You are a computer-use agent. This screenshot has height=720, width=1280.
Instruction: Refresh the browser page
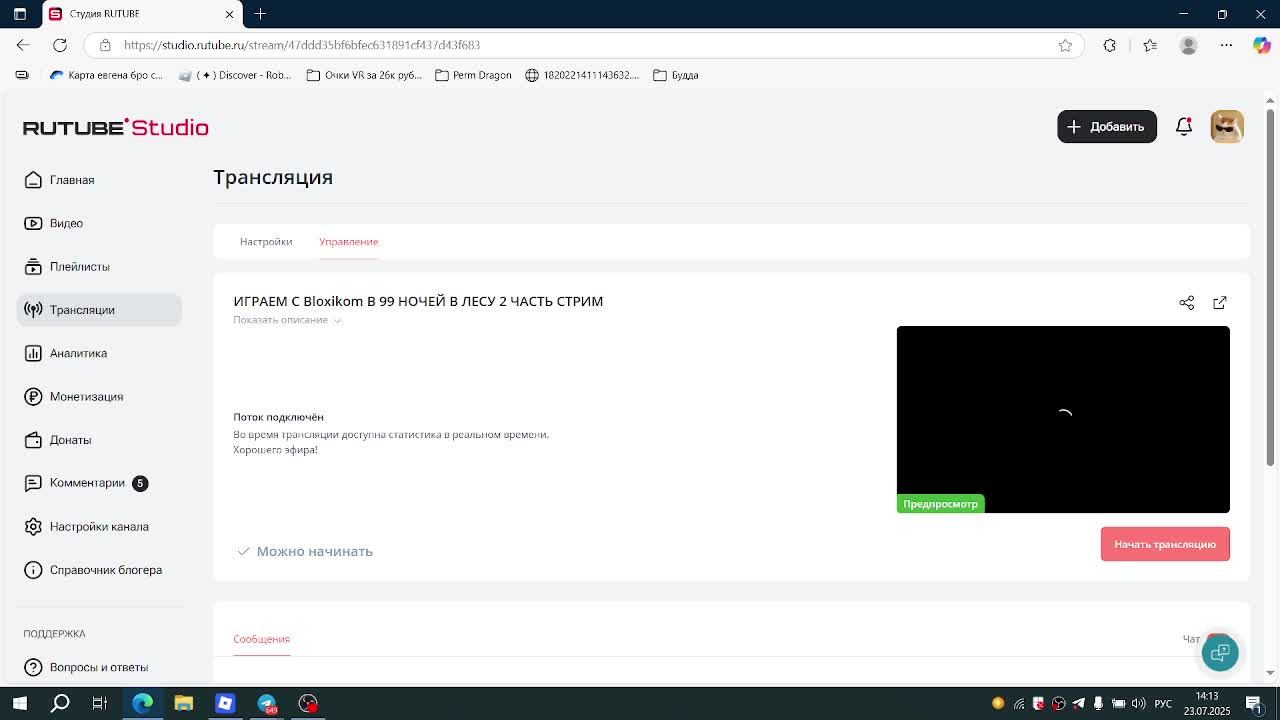[60, 45]
